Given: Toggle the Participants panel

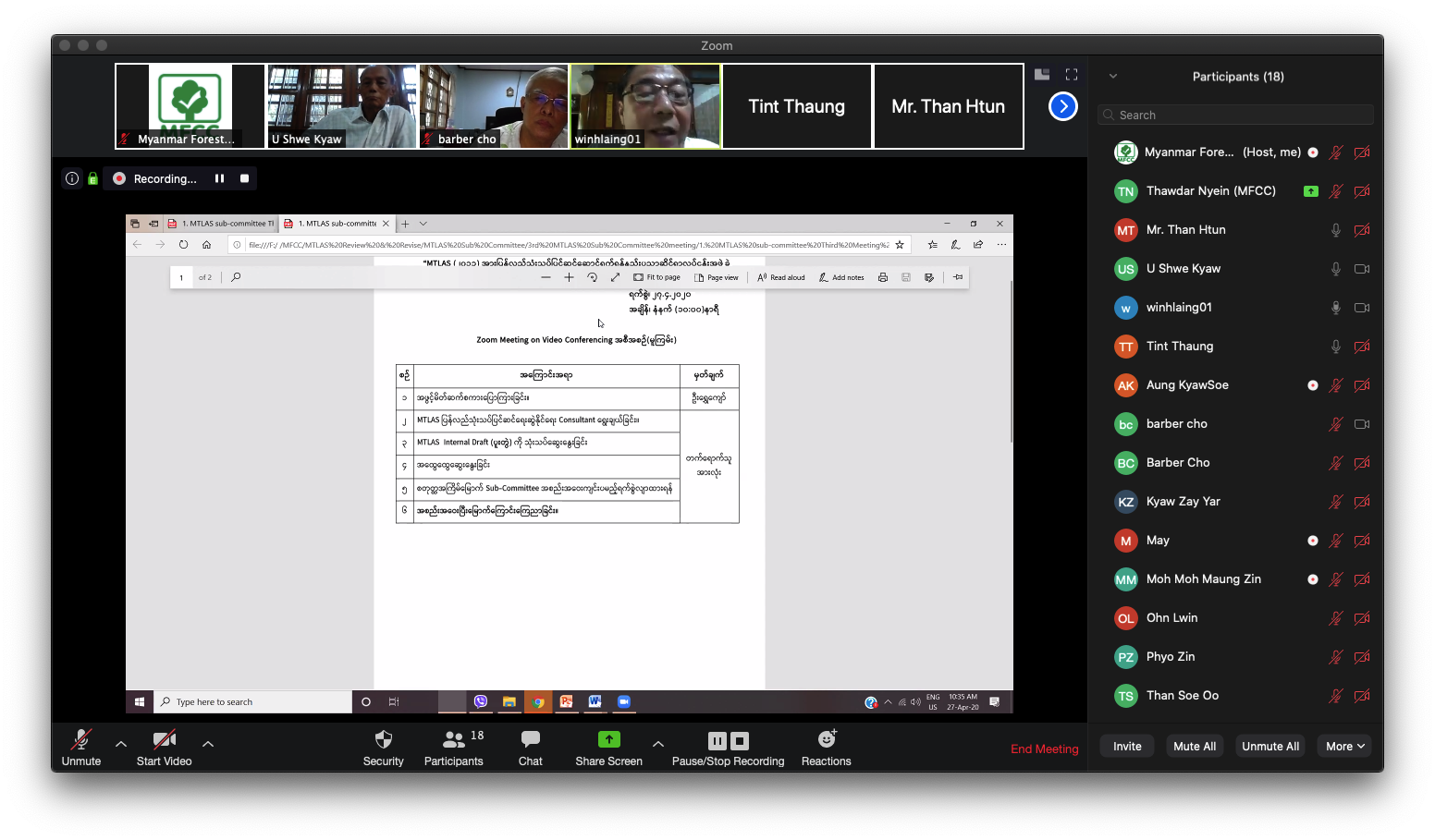Looking at the screenshot, I should [x=453, y=747].
